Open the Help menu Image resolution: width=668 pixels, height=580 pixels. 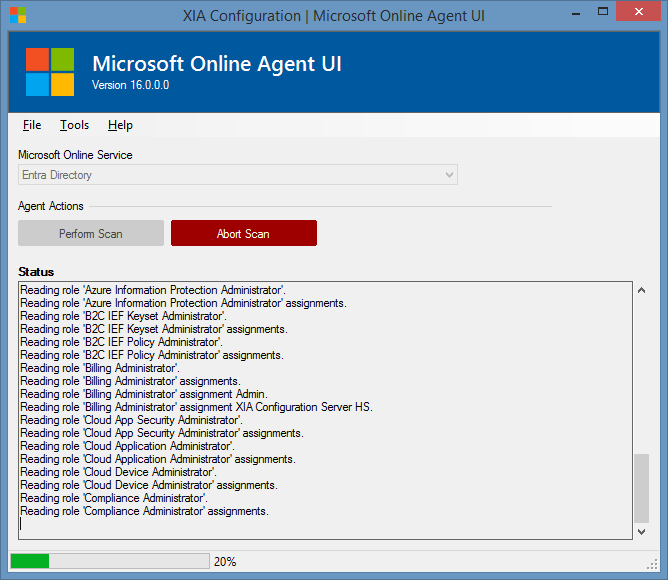[x=120, y=125]
